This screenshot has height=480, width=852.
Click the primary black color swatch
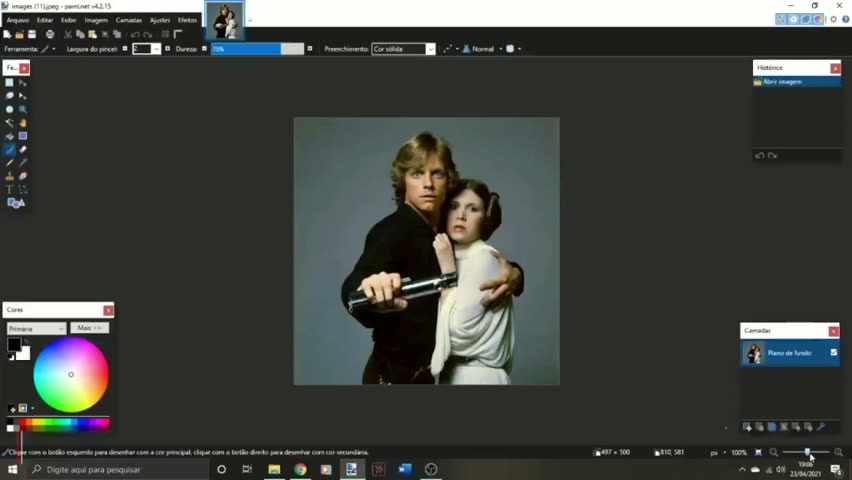pos(14,344)
